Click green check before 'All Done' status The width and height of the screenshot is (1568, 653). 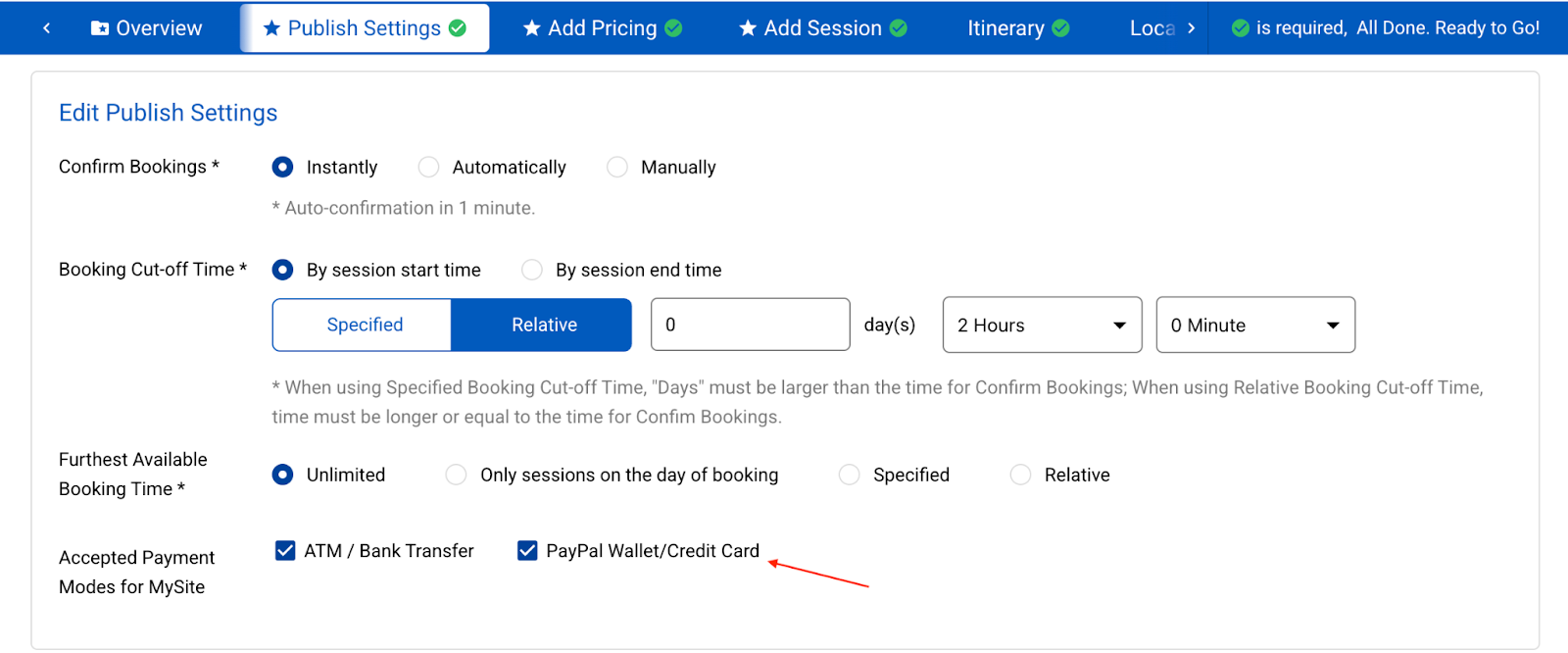1241,28
